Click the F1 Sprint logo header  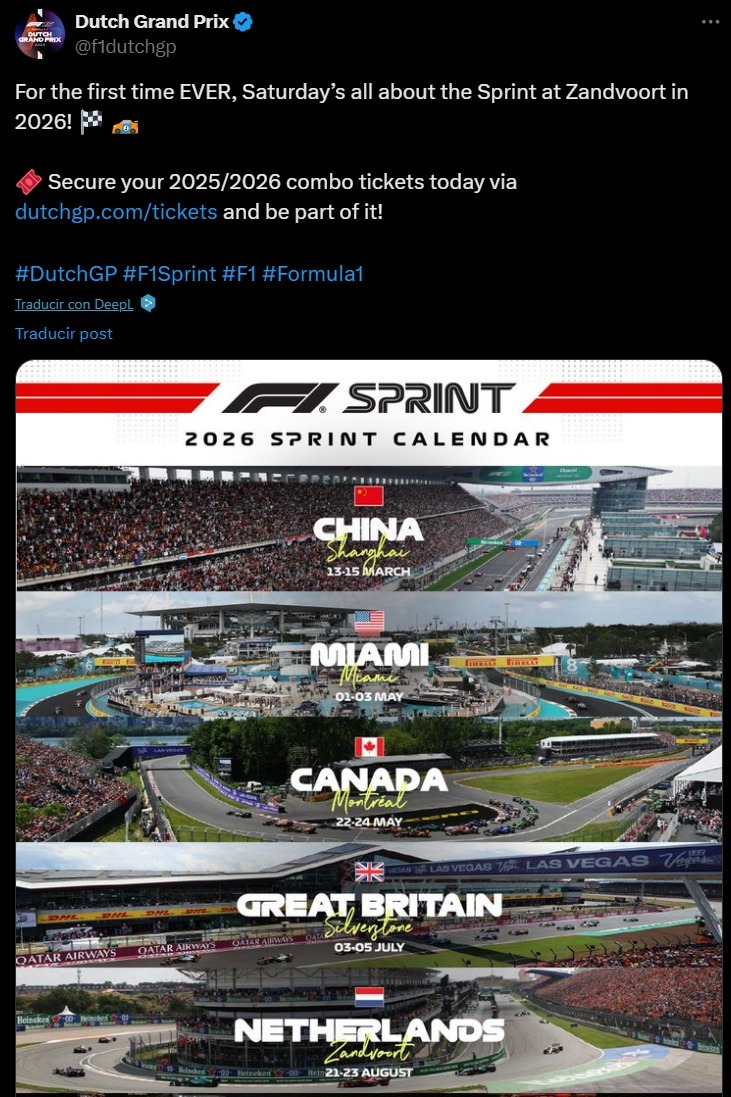tap(368, 398)
